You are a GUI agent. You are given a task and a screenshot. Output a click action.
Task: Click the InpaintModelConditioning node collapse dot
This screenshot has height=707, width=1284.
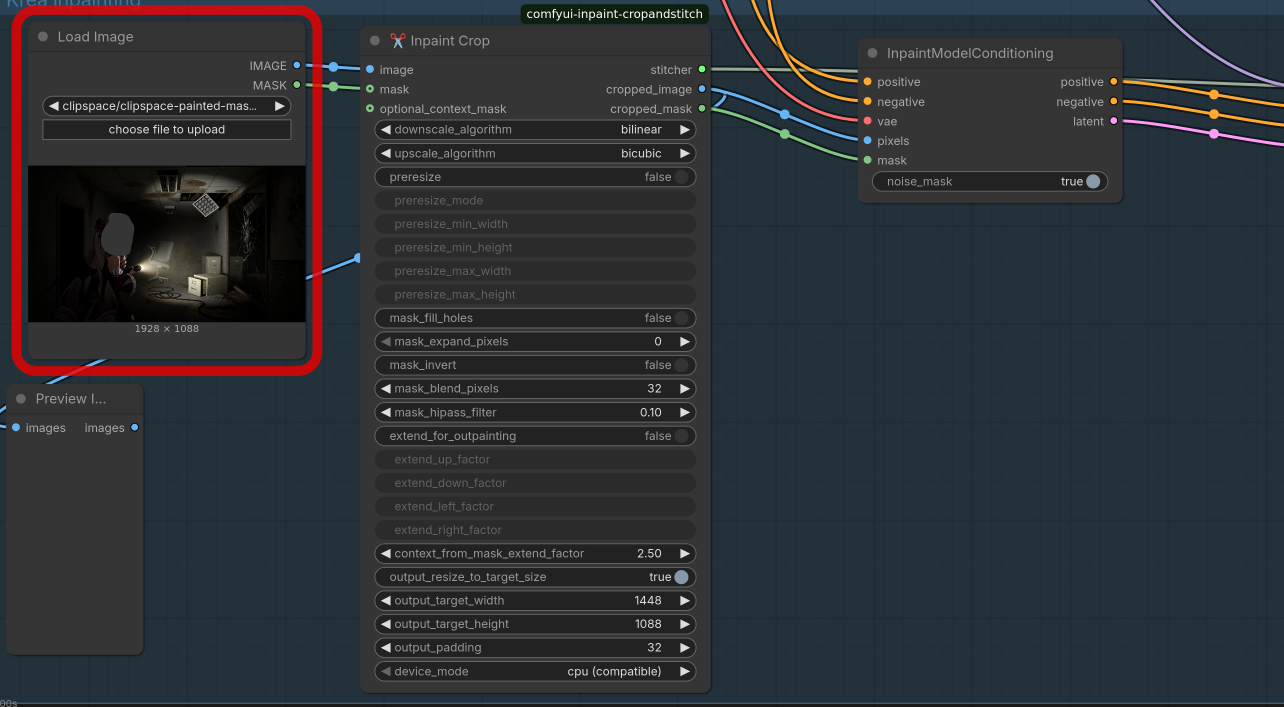tap(873, 53)
